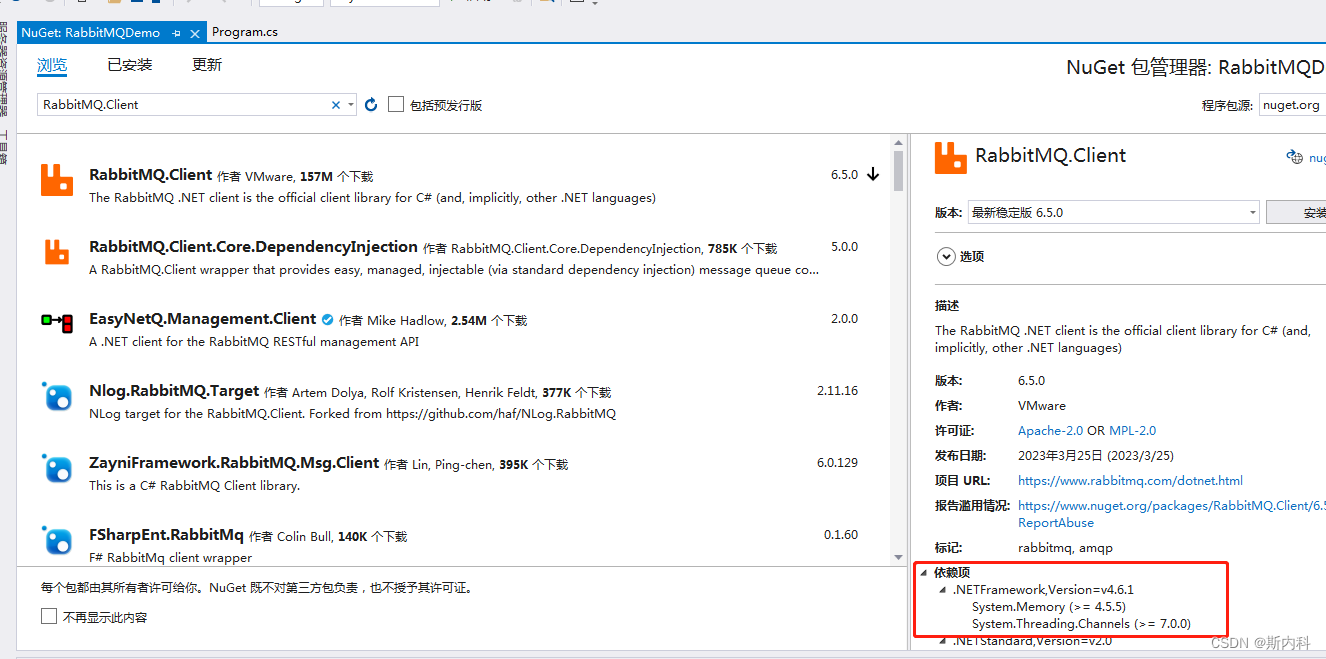Select the ZayniFramework.RabbitMQ.Msg.Client package title
This screenshot has height=659, width=1326.
pos(234,463)
